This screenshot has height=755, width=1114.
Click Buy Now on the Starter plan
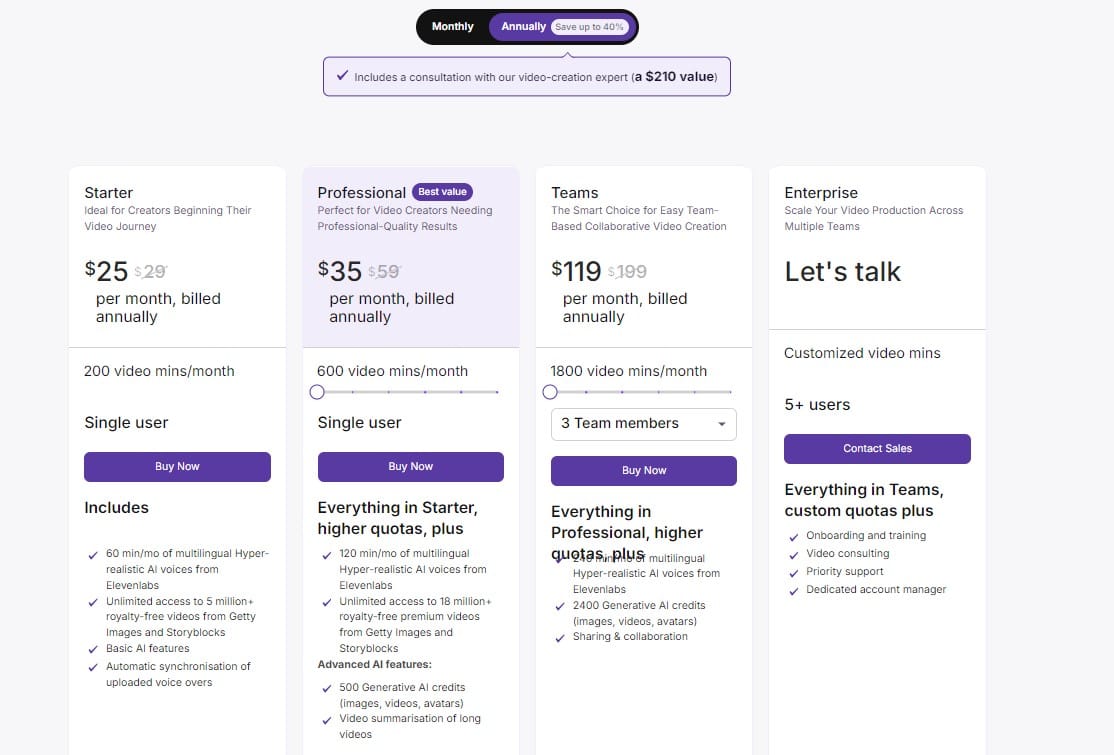pos(177,466)
